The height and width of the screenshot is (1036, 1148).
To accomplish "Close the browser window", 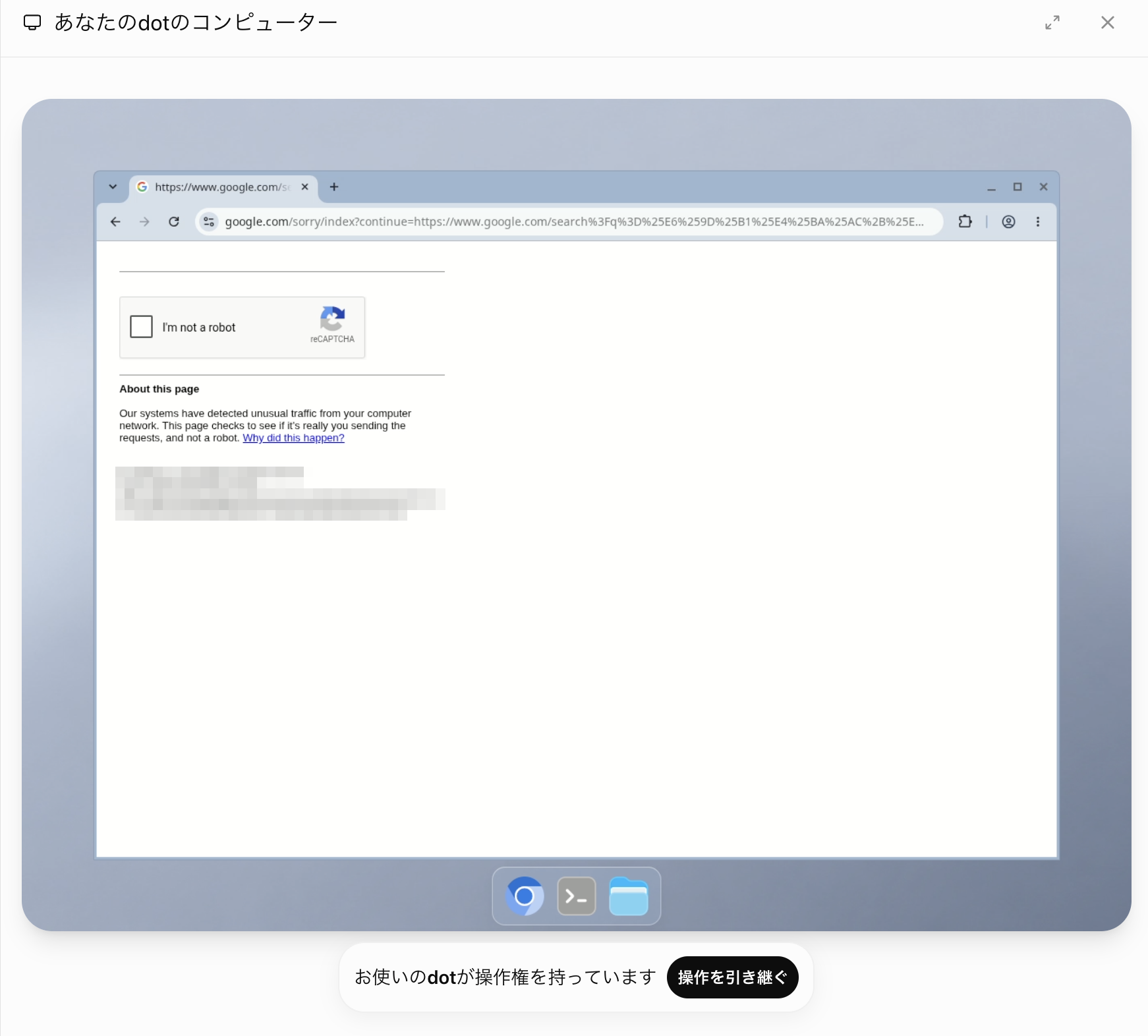I will click(x=1044, y=187).
